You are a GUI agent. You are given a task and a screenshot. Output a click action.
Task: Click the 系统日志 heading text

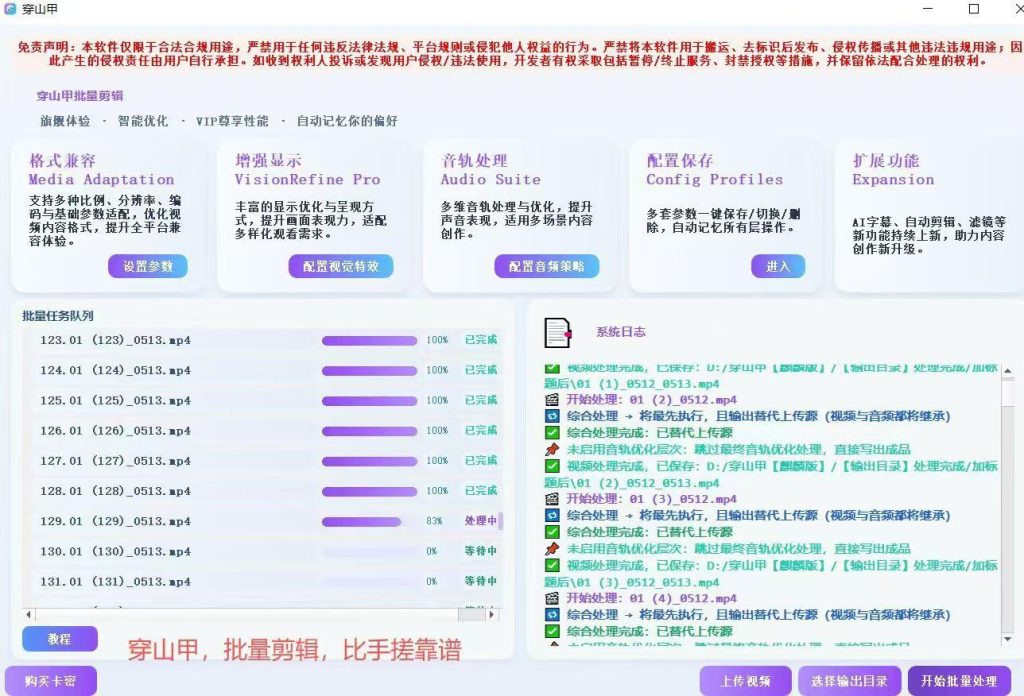(620, 332)
